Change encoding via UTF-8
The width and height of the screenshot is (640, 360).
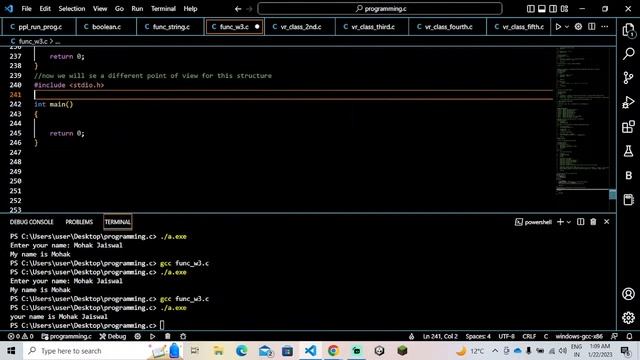[x=507, y=337]
